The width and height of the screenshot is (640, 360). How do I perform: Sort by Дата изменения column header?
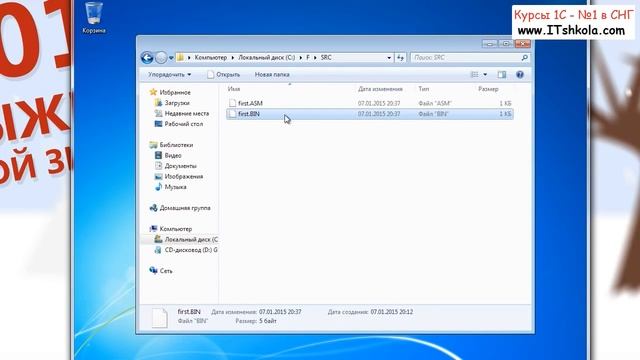coord(380,89)
